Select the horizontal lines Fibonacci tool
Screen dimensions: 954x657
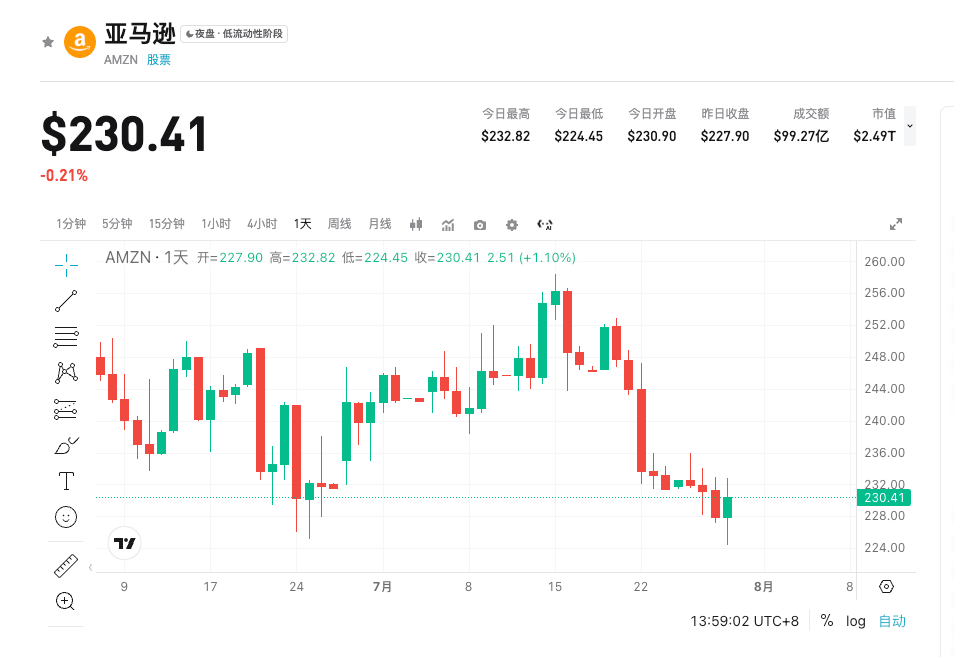coord(66,336)
